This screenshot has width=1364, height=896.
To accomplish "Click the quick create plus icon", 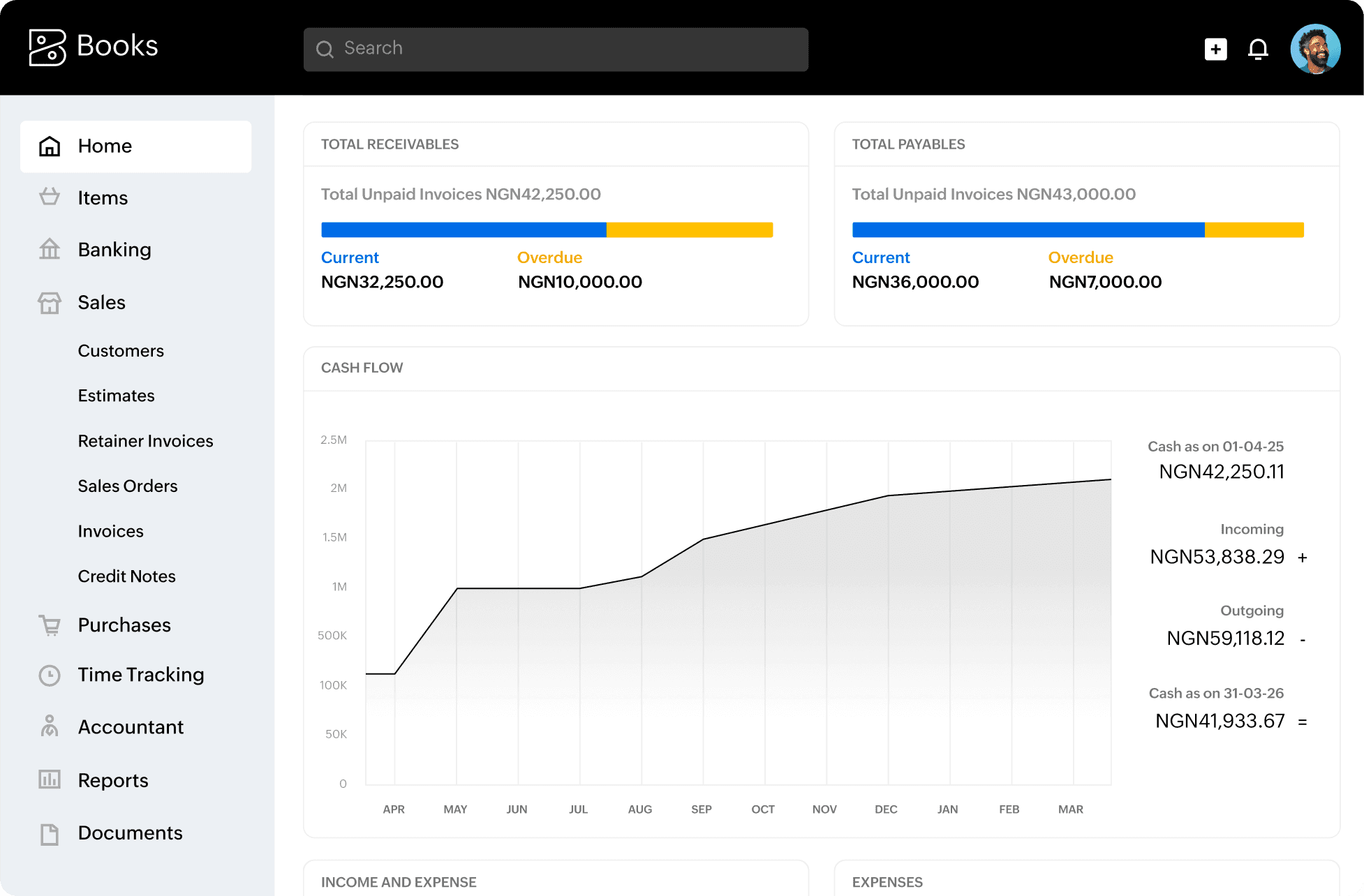I will [1215, 49].
